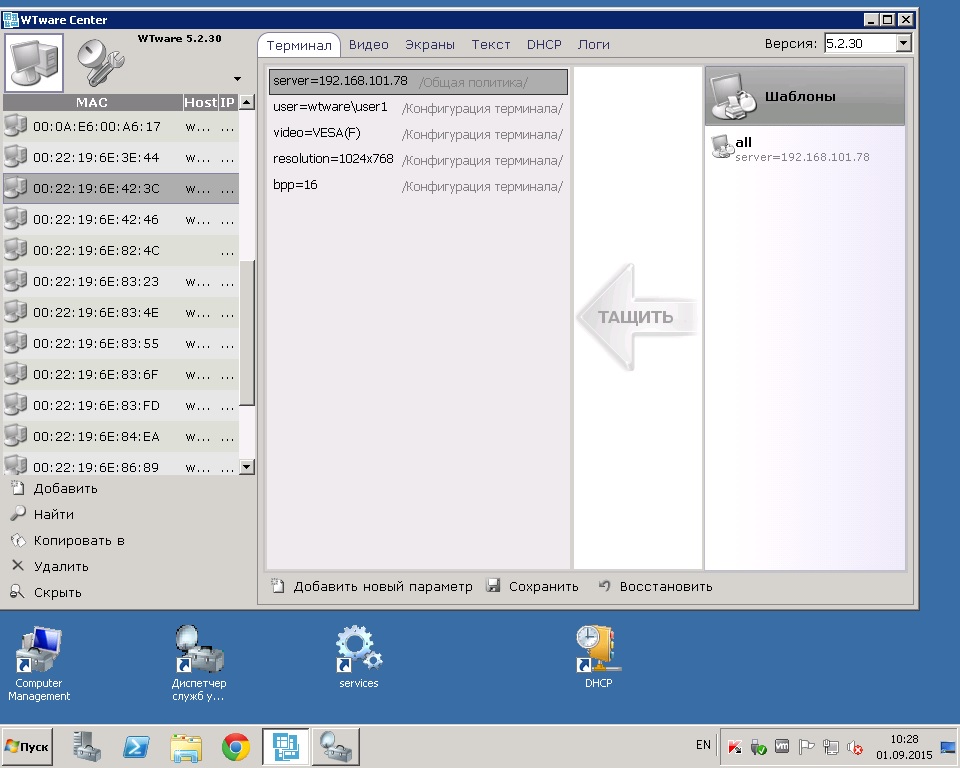Click the terminals computer icon at top left
Screen dimensions: 960x768
[34, 62]
